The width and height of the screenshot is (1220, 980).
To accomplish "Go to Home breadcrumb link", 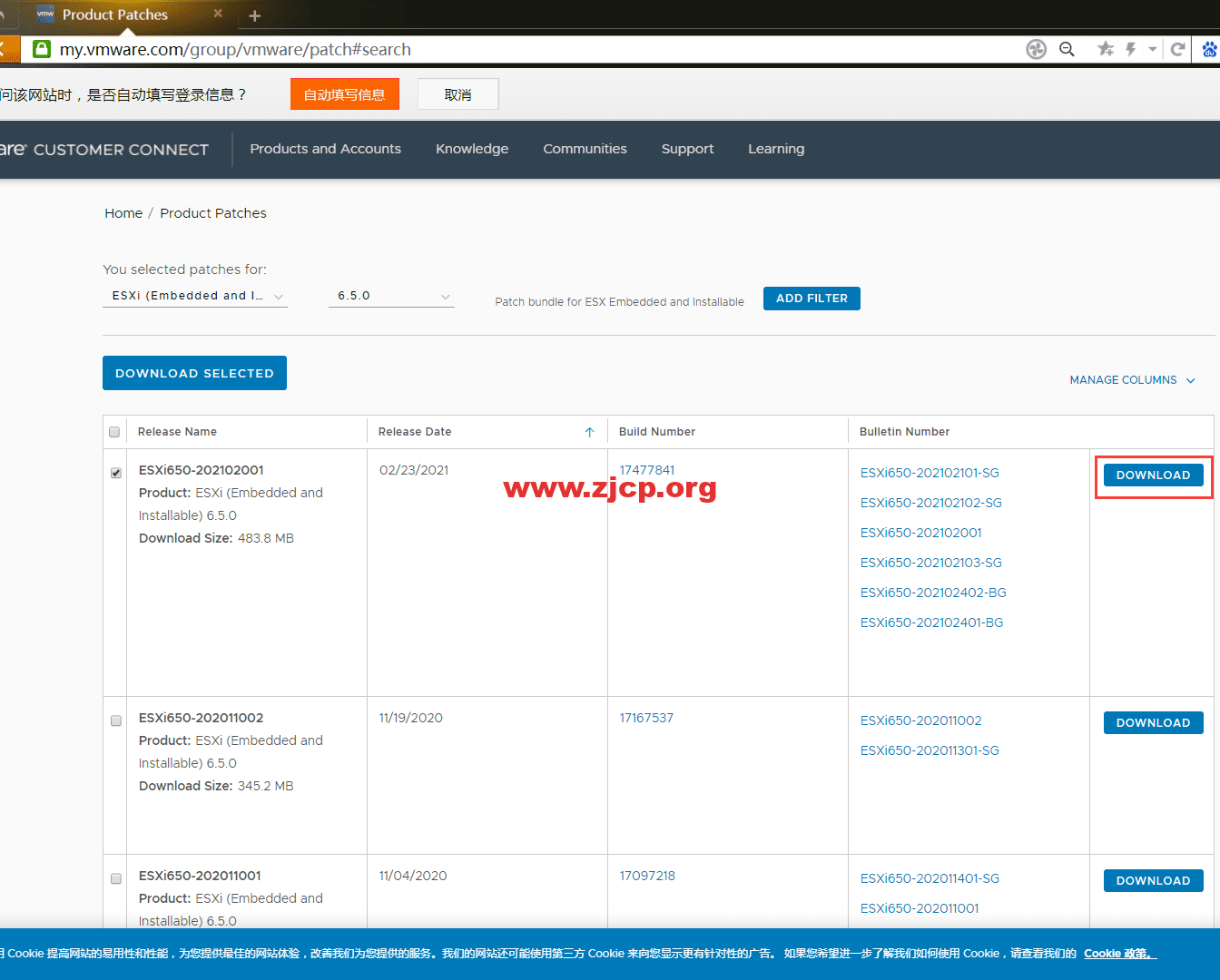I will tap(123, 213).
